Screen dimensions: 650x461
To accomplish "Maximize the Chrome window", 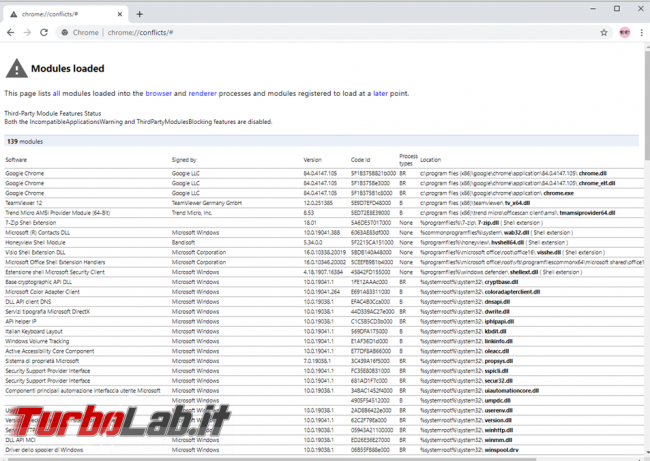I will pyautogui.click(x=617, y=8).
